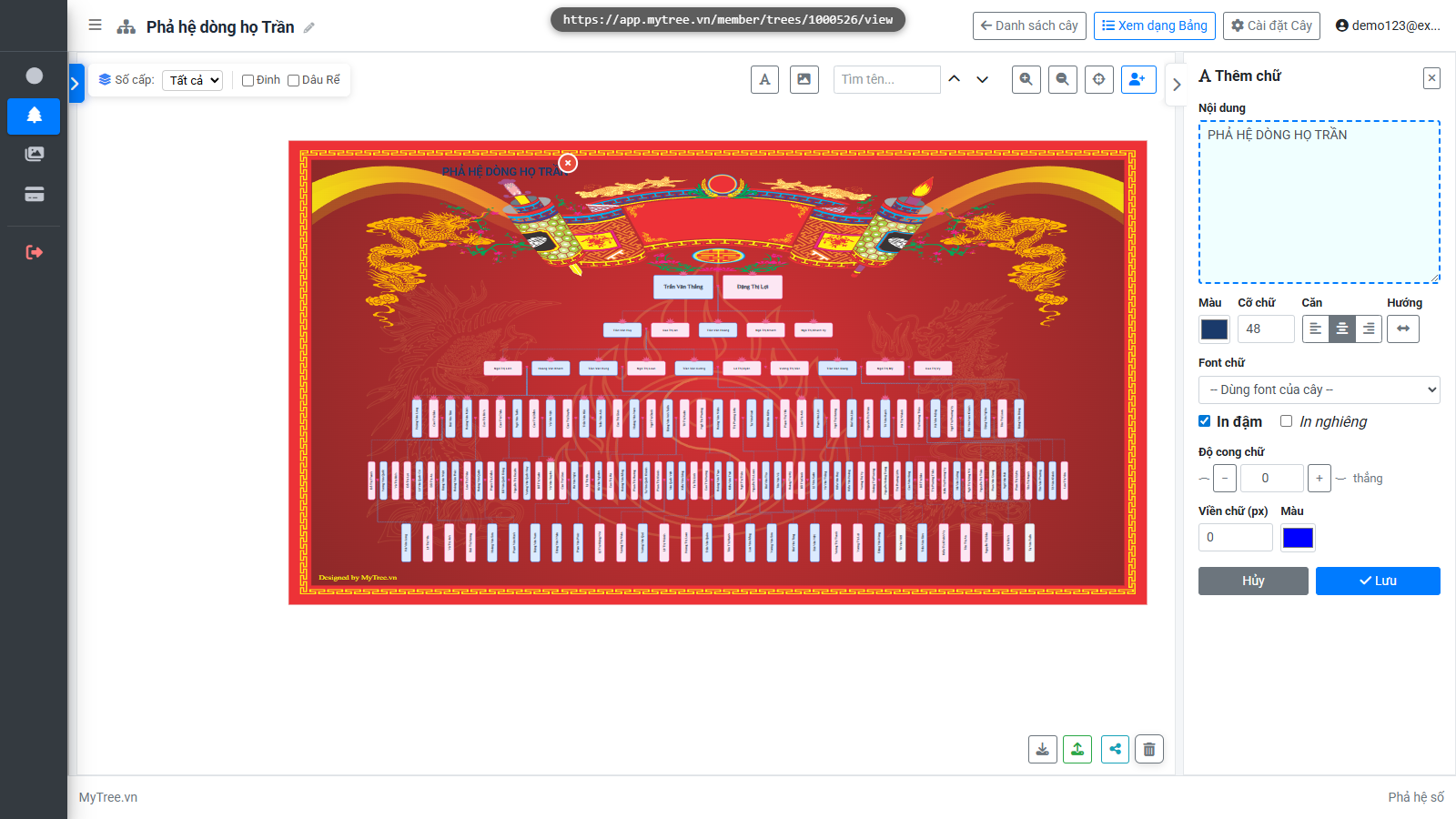This screenshot has width=1456, height=819.
Task: Share the family tree
Action: [1115, 749]
